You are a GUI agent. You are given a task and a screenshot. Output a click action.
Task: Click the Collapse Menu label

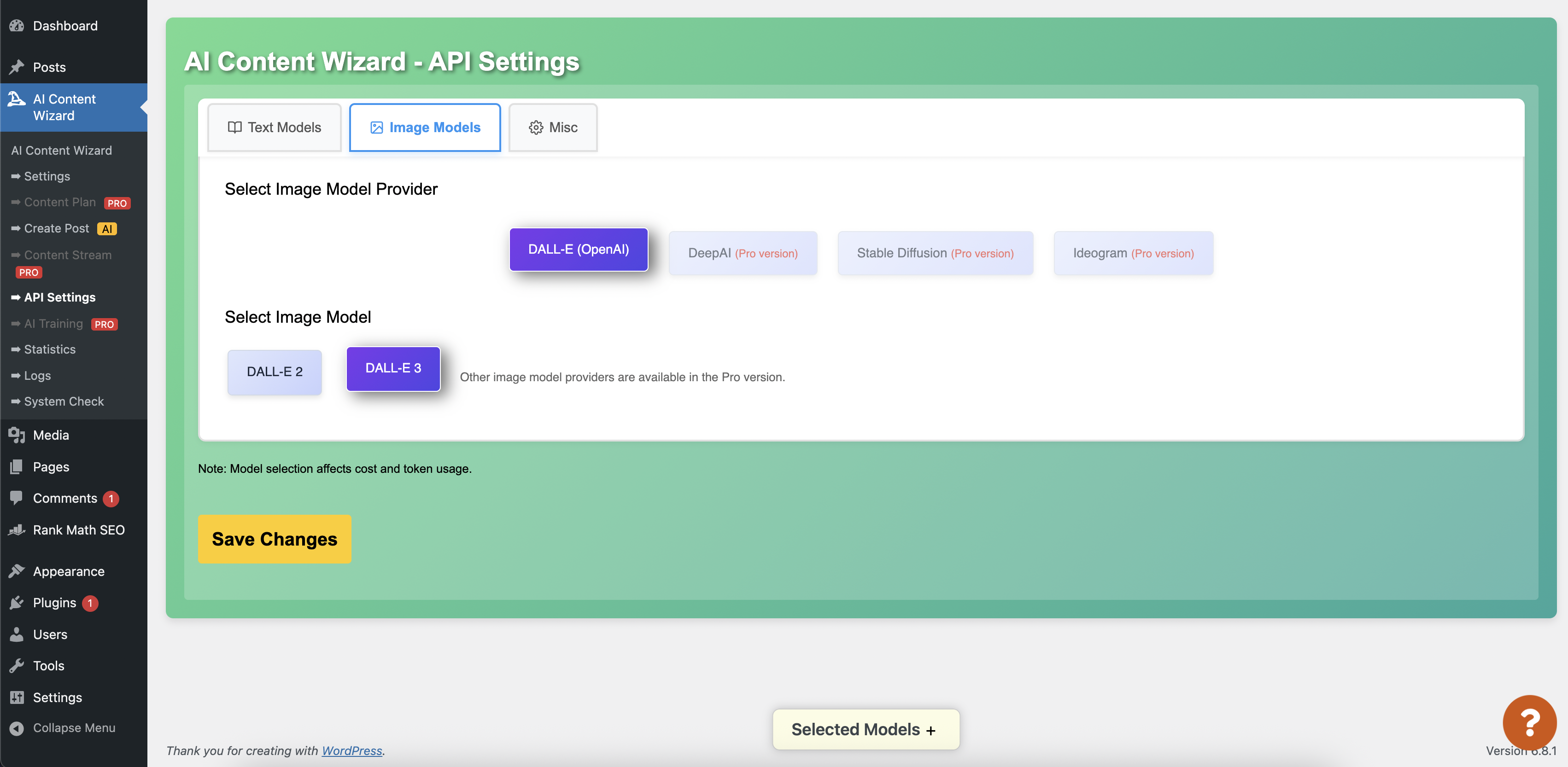coord(74,728)
